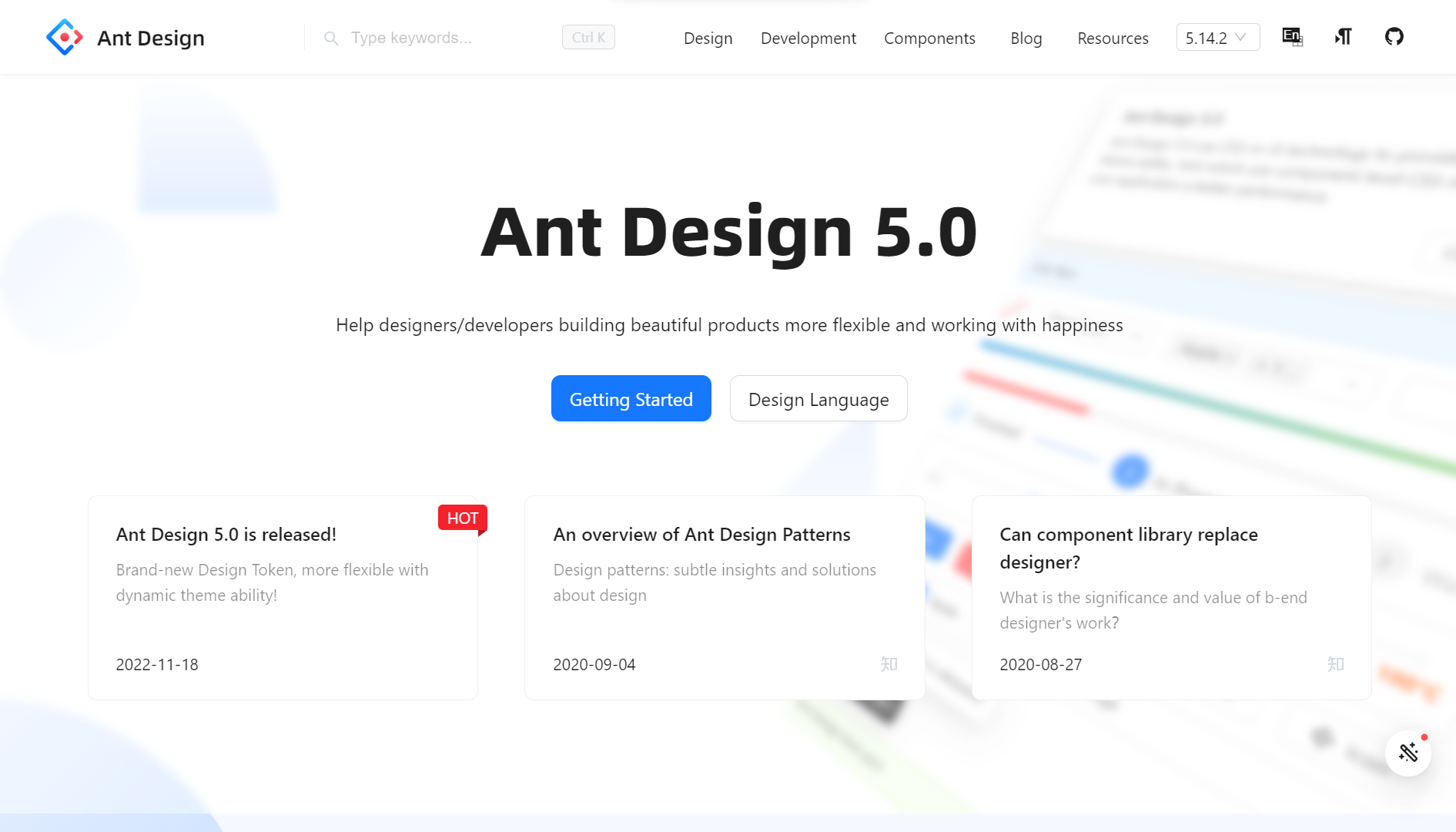Open the theme editor floating button
The width and height of the screenshot is (1456, 832).
coord(1408,753)
